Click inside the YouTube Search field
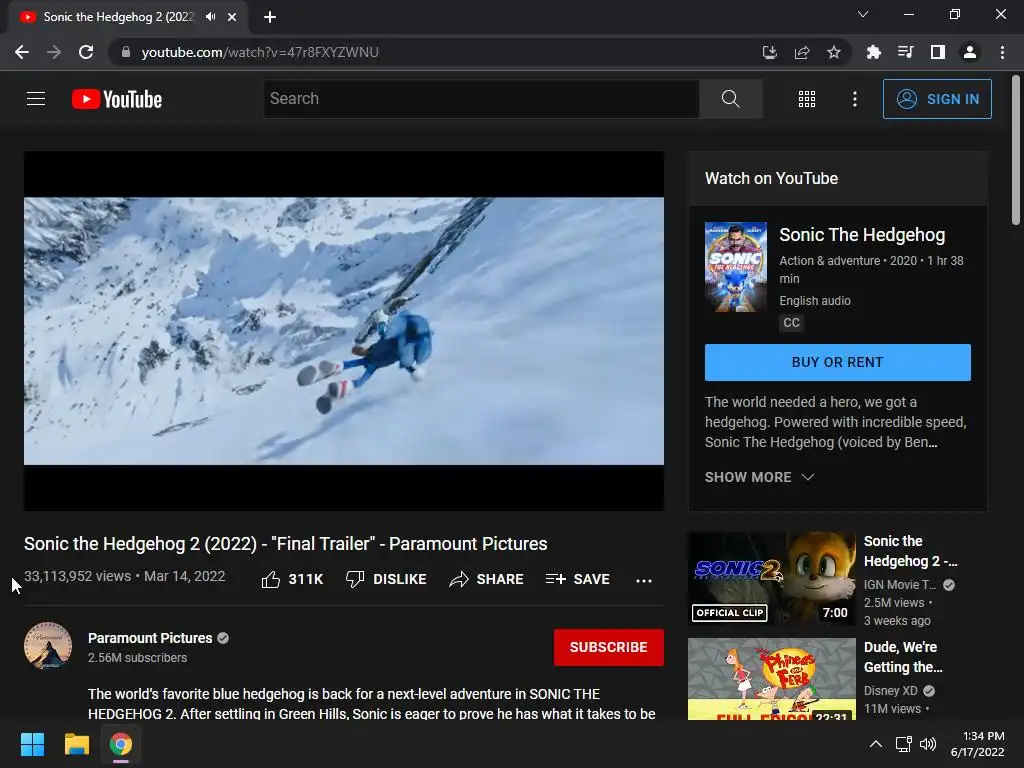1024x768 pixels. tap(481, 99)
